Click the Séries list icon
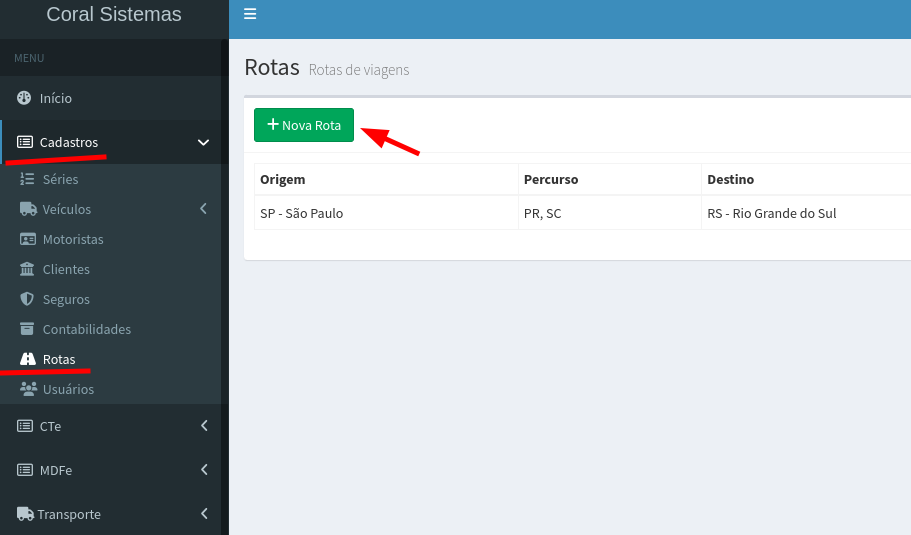Viewport: 911px width, 535px height. point(27,179)
